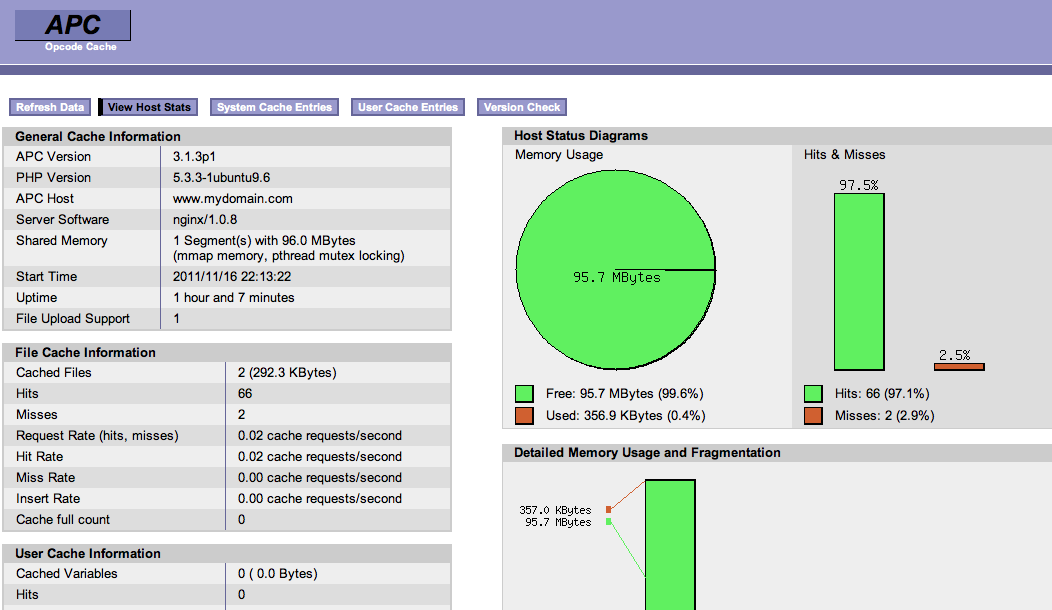Click the orange Used memory legend square
The width and height of the screenshot is (1052, 610).
click(x=524, y=414)
